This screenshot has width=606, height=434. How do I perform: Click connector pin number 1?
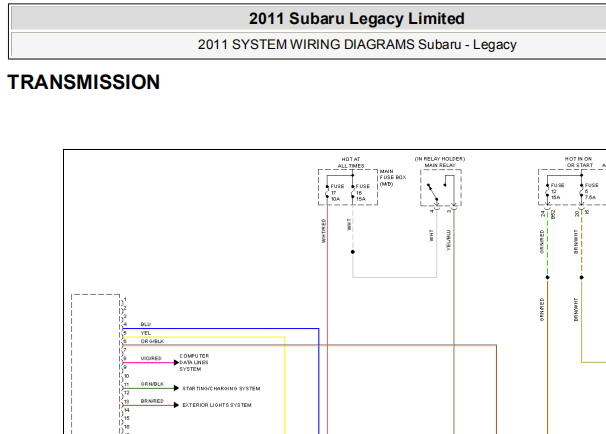(x=125, y=299)
